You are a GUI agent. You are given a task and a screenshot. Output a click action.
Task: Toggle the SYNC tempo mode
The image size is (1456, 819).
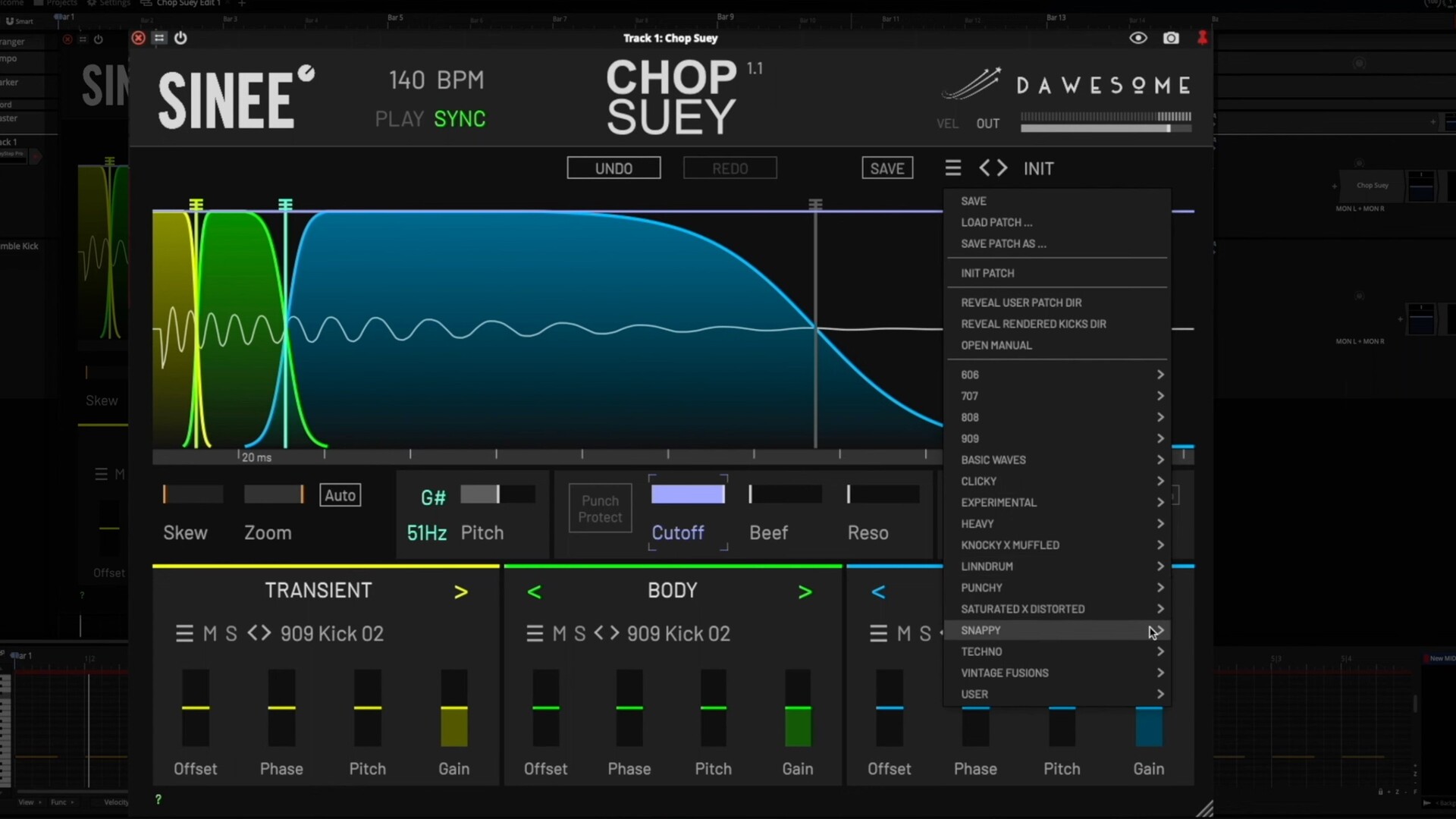pos(460,119)
